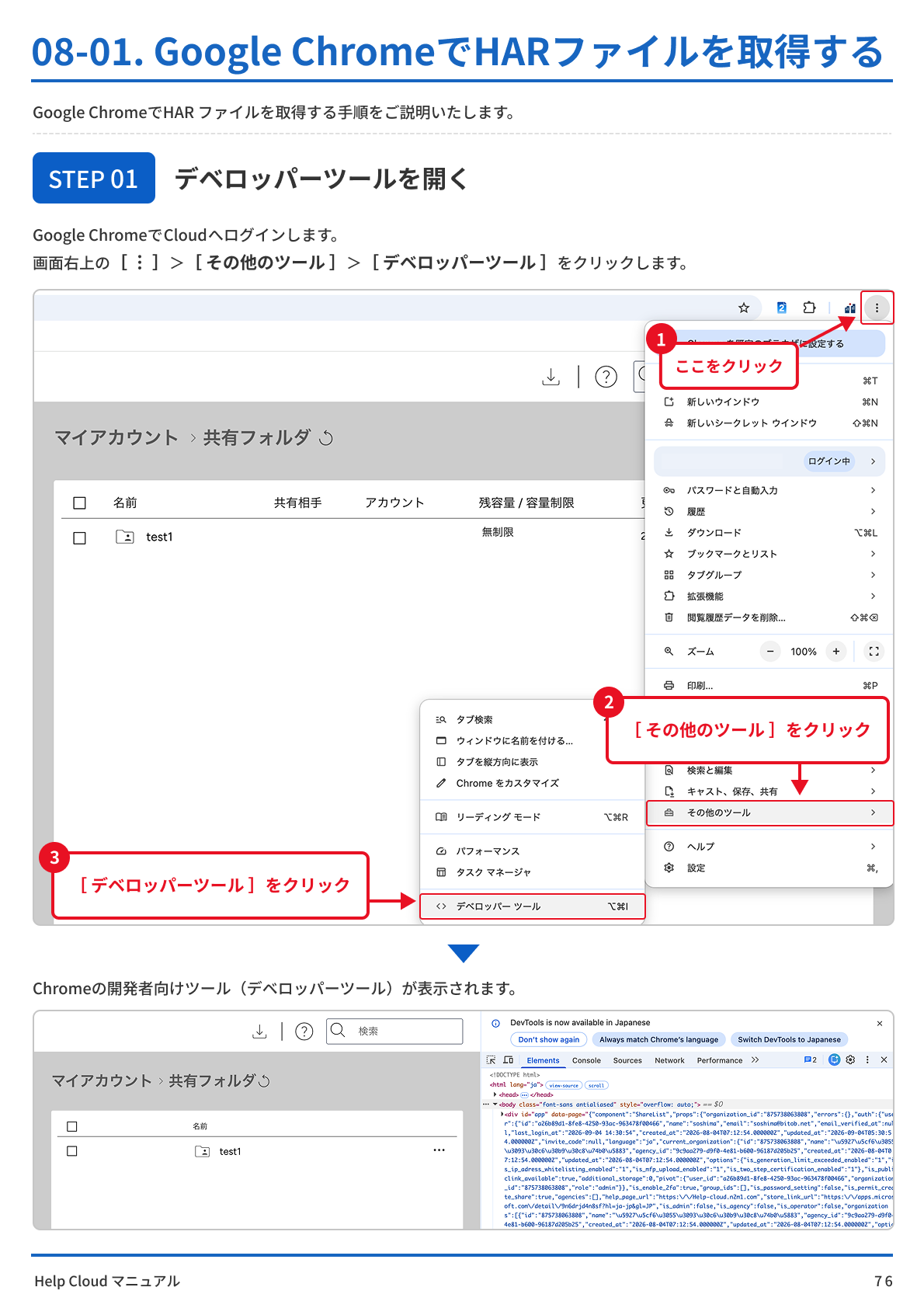Expand the タブグループ submenu arrow
Screen dimensions: 924x1308
click(873, 575)
